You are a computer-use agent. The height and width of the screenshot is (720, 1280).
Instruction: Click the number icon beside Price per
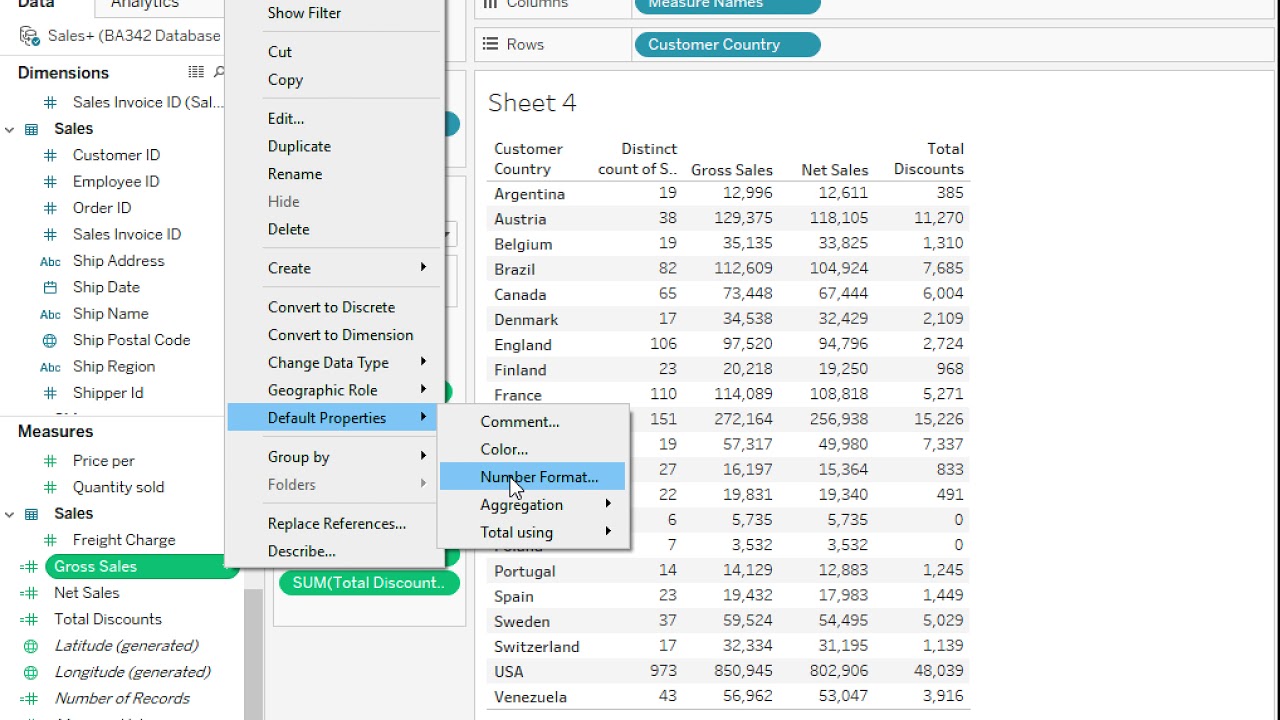tap(50, 461)
